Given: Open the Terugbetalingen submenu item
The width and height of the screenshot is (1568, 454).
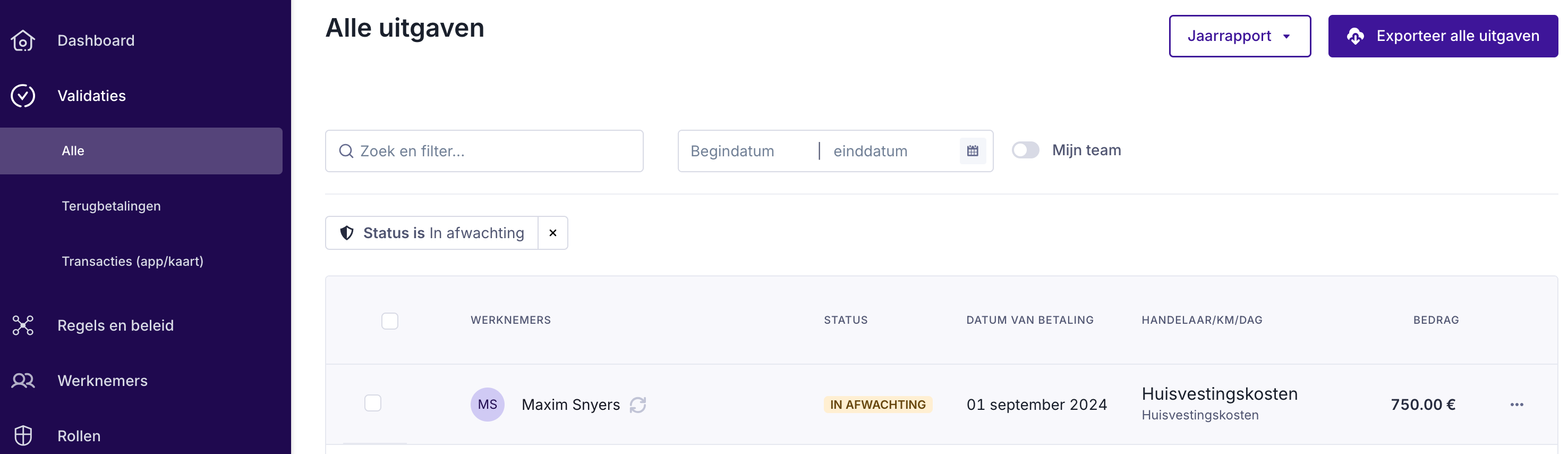Looking at the screenshot, I should [x=112, y=206].
